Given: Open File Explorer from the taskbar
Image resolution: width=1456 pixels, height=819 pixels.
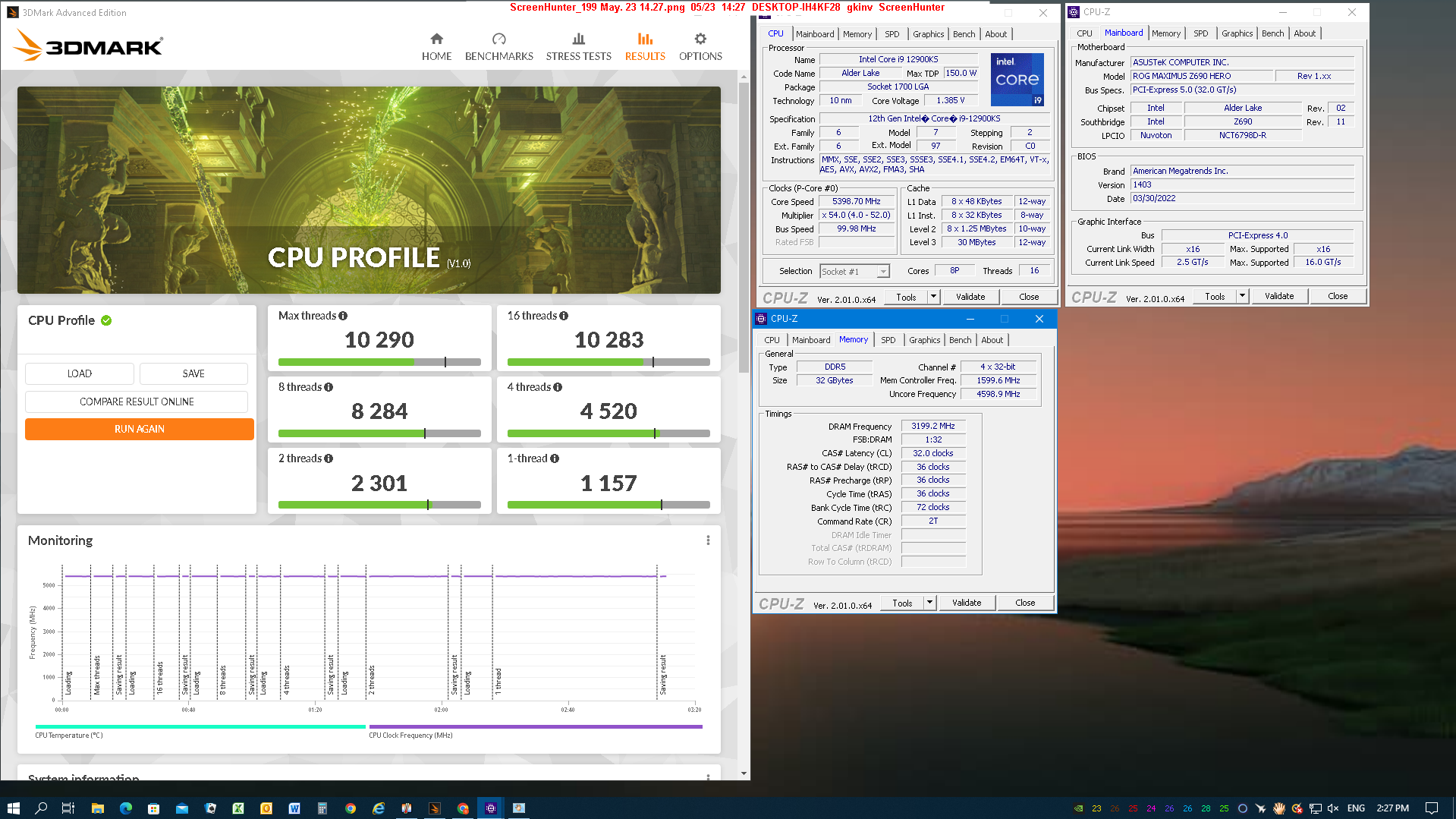Looking at the screenshot, I should point(97,808).
